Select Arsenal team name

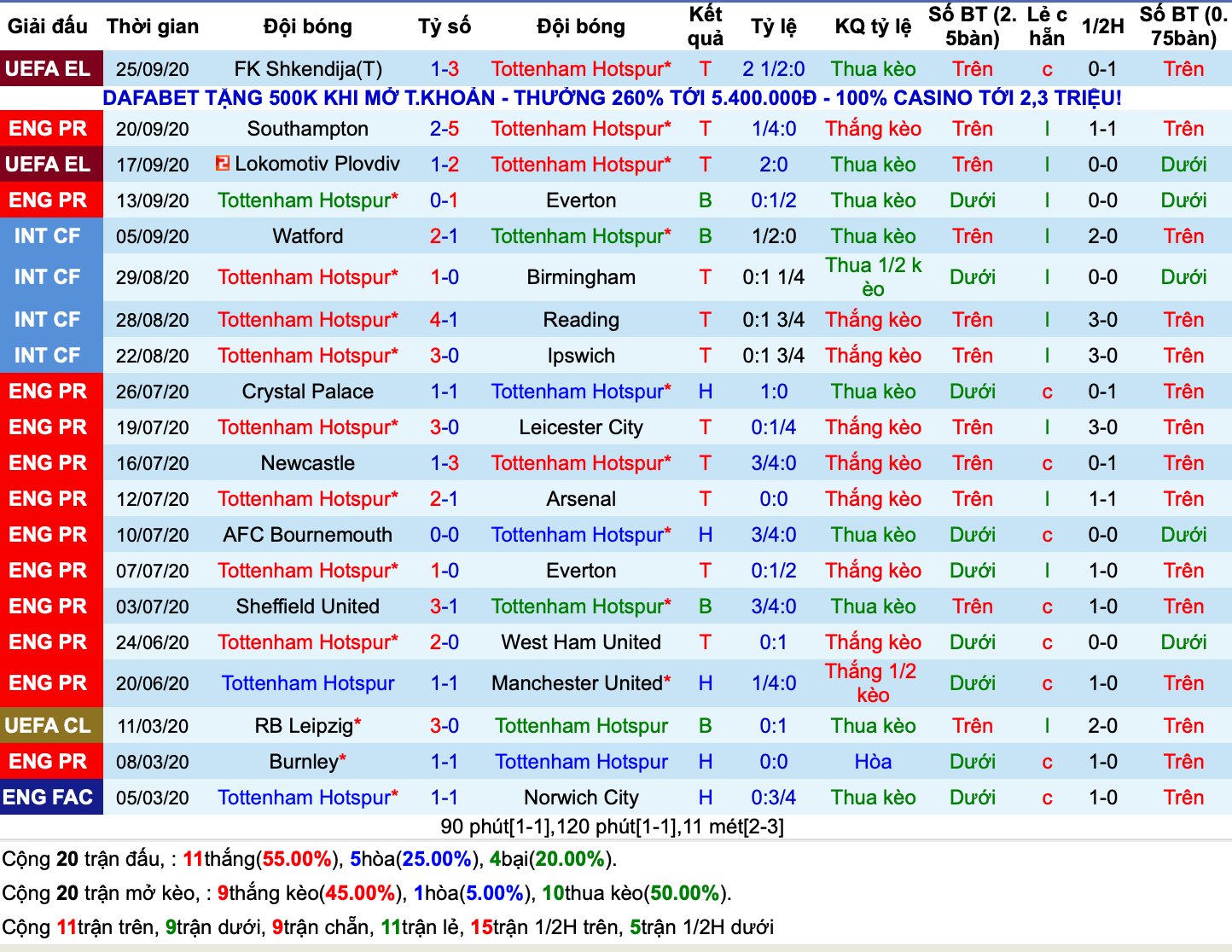[x=581, y=499]
